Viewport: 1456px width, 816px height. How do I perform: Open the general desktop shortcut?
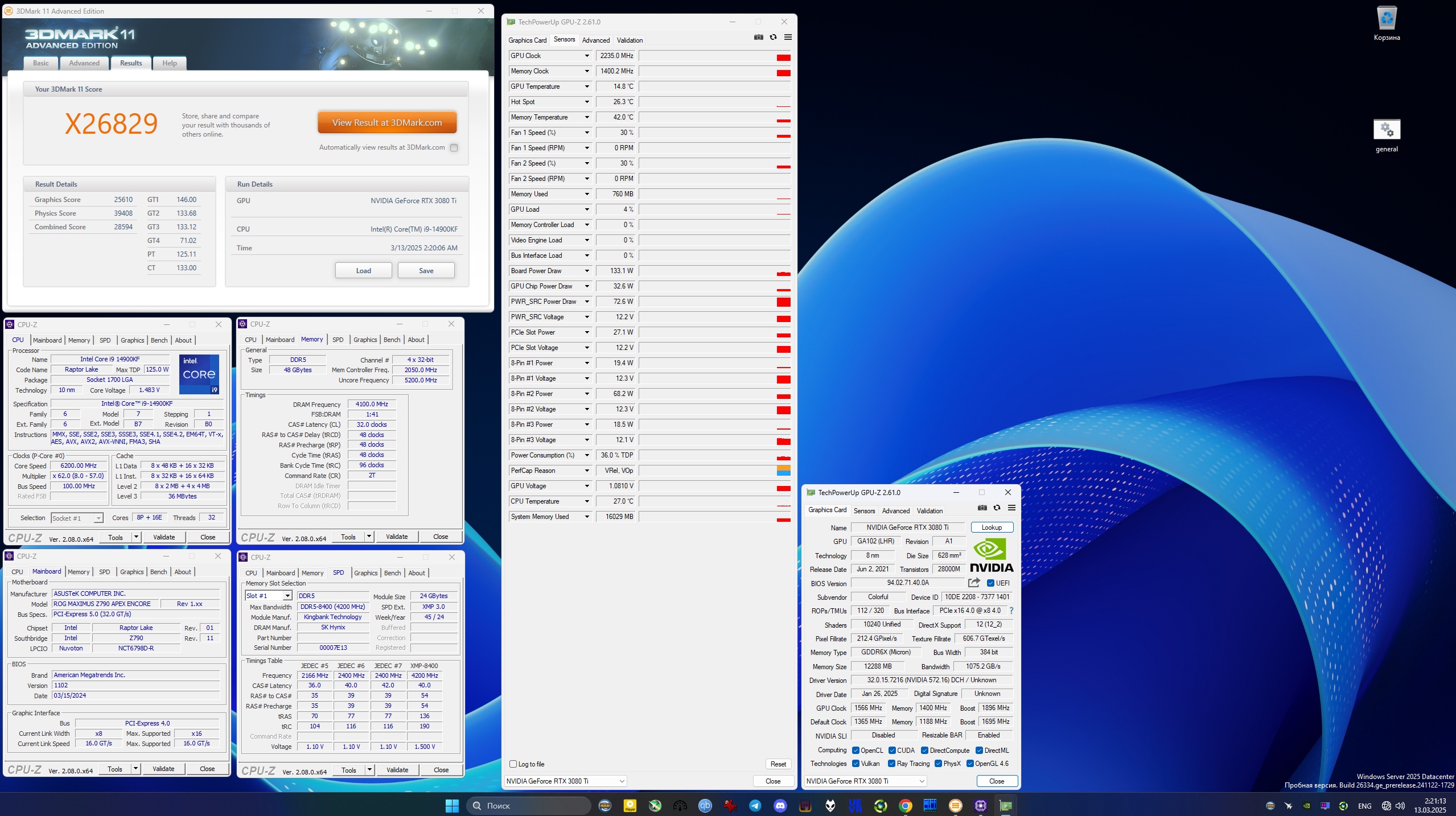(x=1387, y=136)
